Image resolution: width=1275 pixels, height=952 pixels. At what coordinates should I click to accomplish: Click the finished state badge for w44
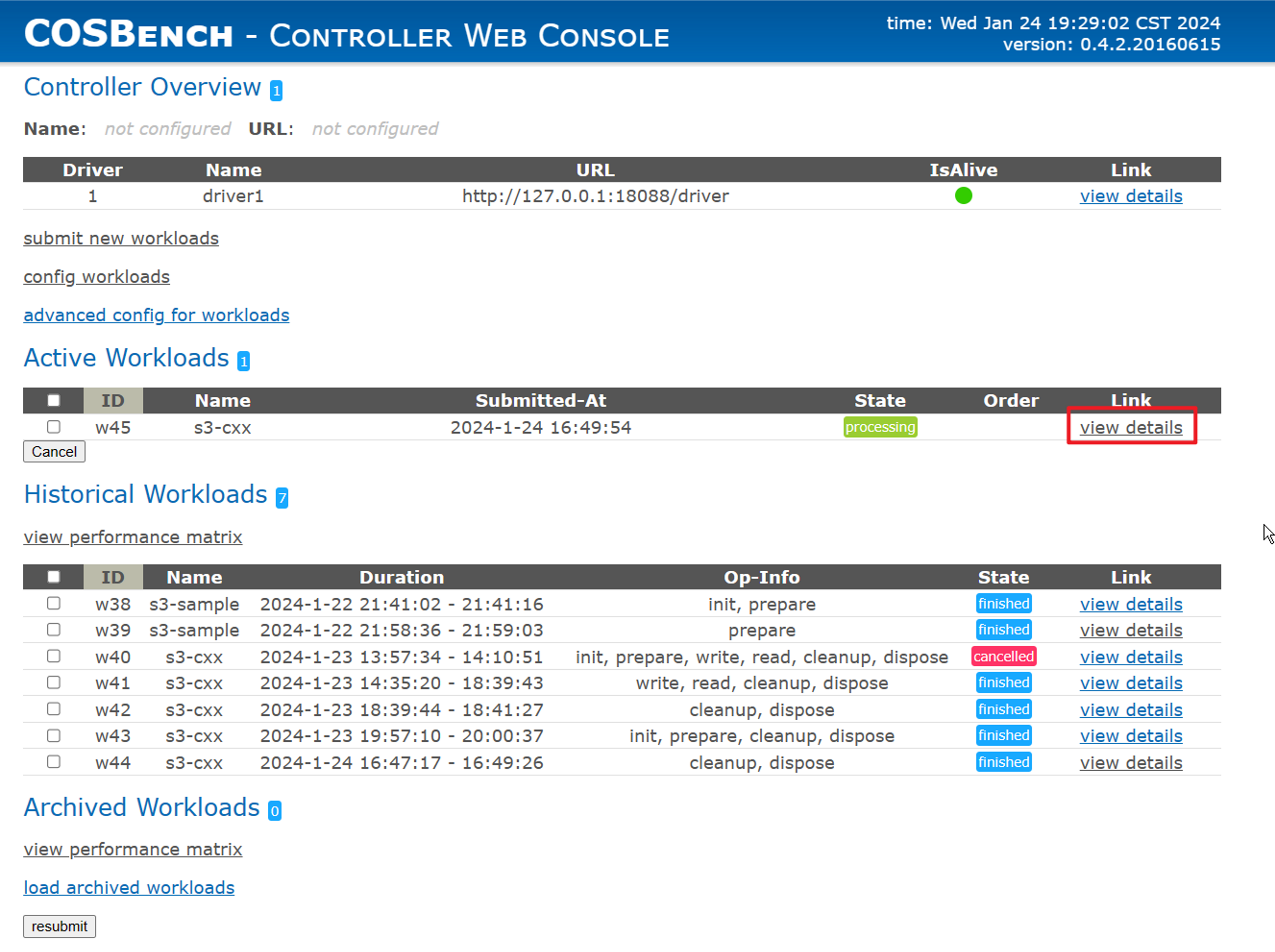(1003, 762)
